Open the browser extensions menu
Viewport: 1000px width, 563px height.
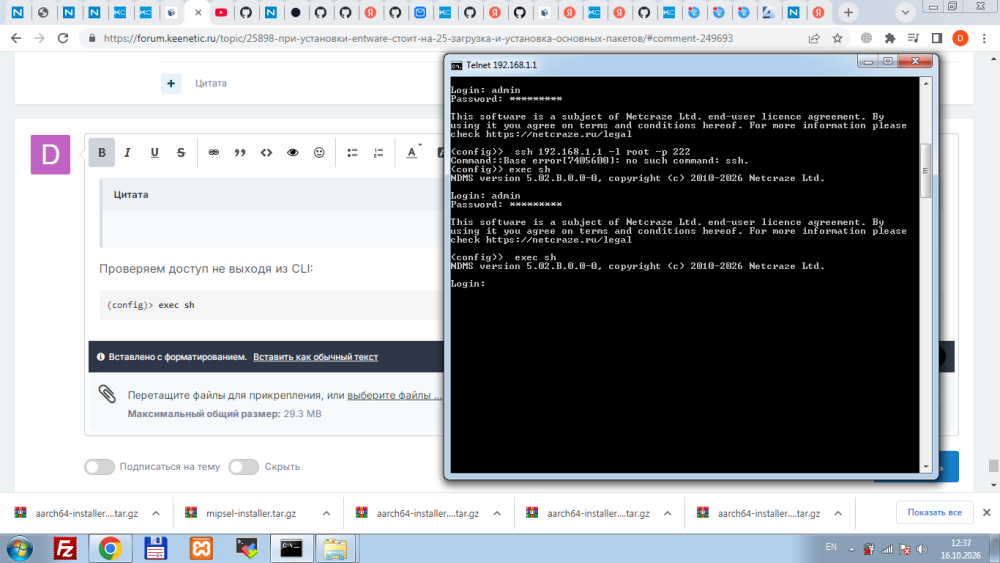pos(890,38)
